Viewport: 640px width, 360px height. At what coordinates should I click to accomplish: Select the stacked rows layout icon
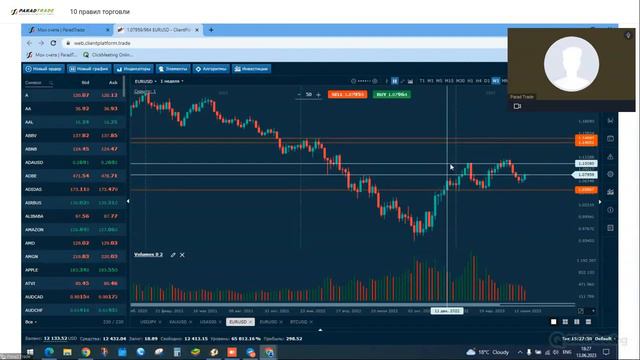pyautogui.click(x=589, y=322)
